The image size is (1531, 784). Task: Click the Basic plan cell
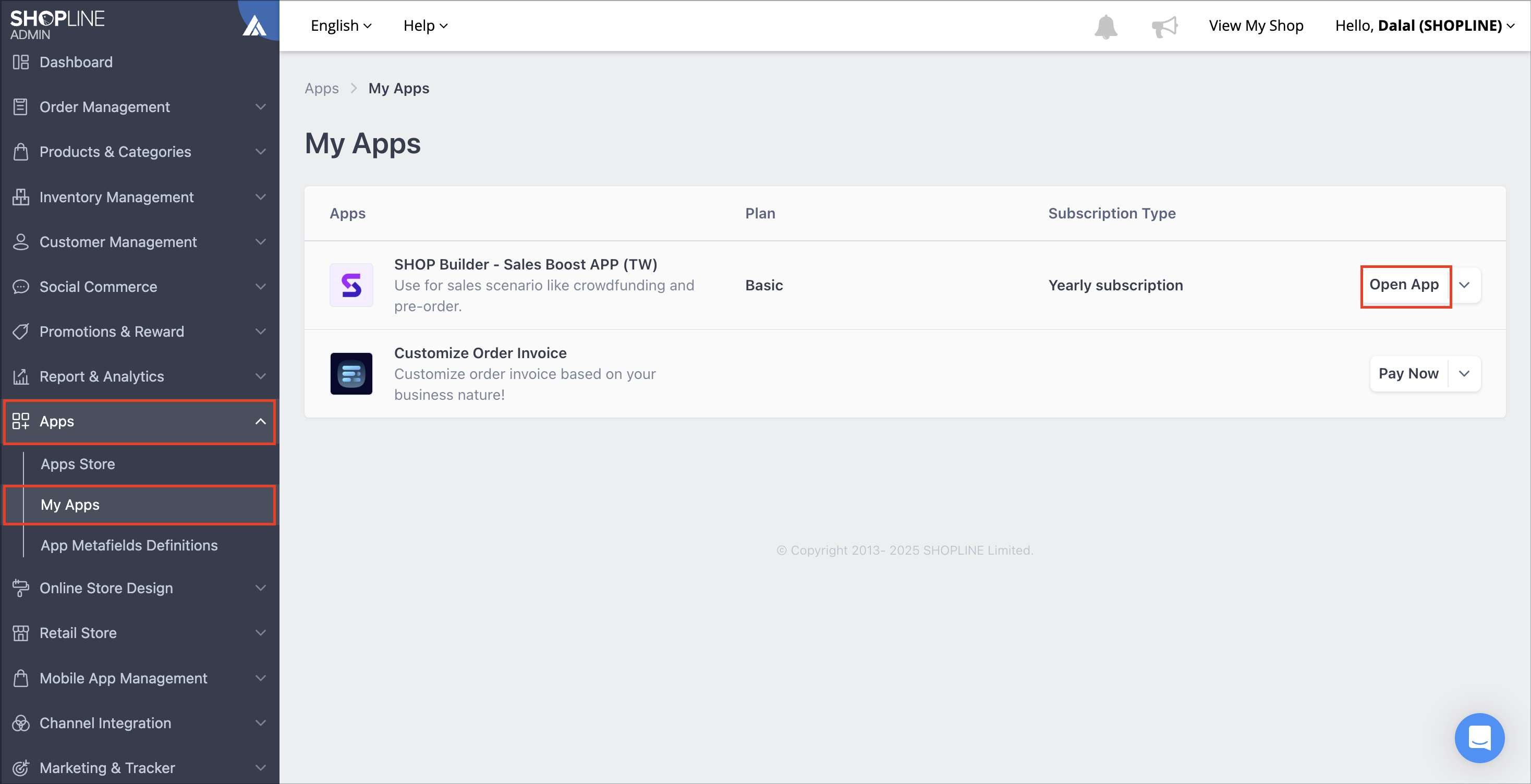pos(764,285)
